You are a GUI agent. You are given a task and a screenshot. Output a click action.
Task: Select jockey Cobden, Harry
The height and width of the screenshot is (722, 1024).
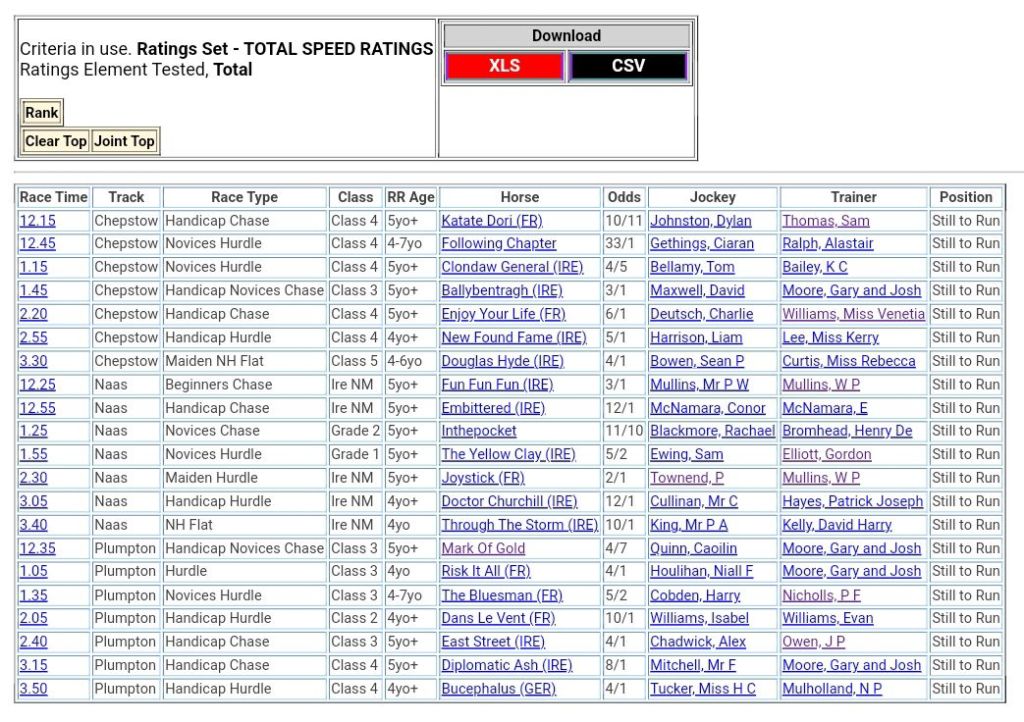[x=695, y=595]
